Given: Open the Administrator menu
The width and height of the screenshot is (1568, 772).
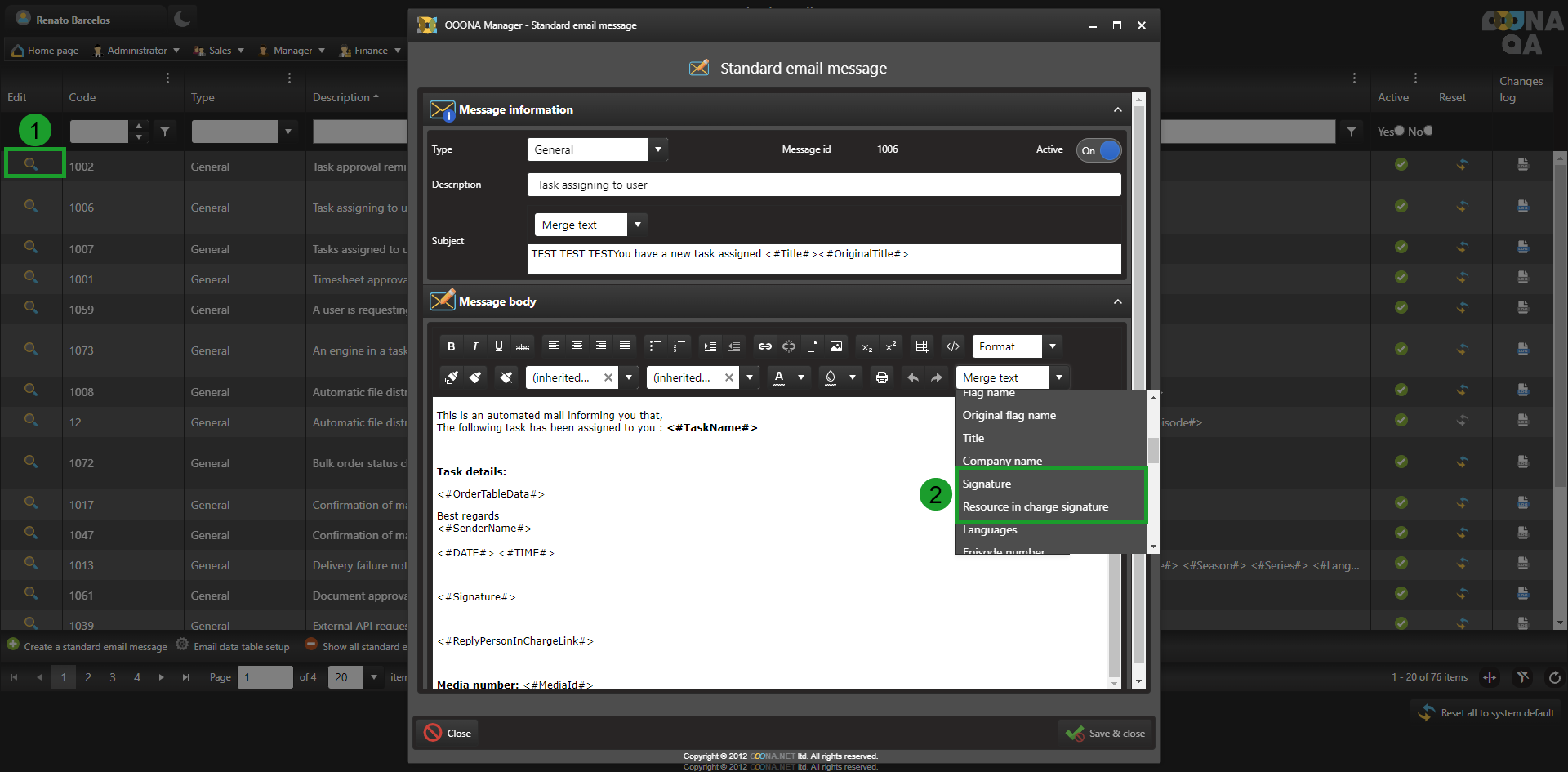Looking at the screenshot, I should tap(136, 51).
